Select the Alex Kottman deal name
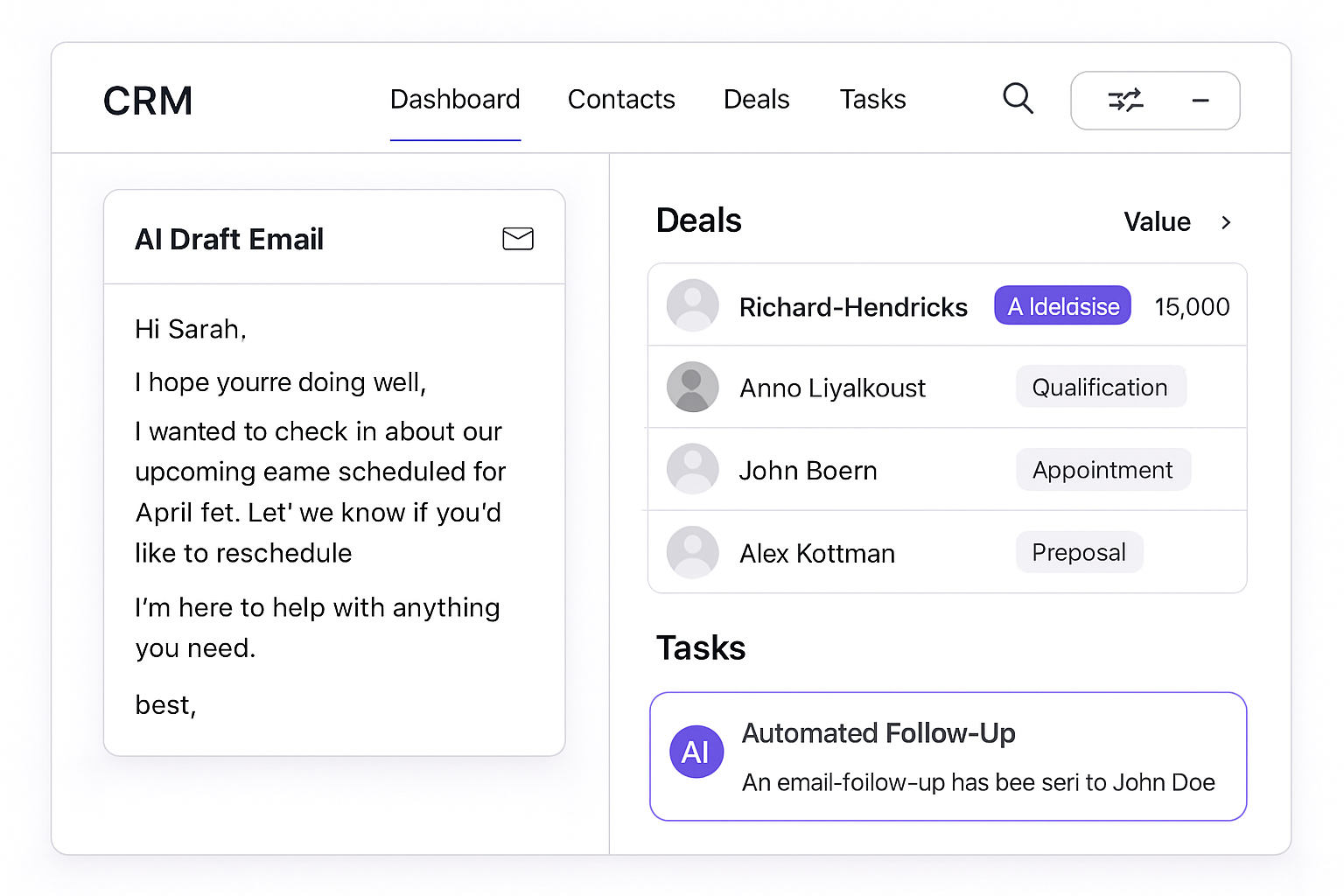Viewport: 1344px width, 896px height. (x=817, y=554)
